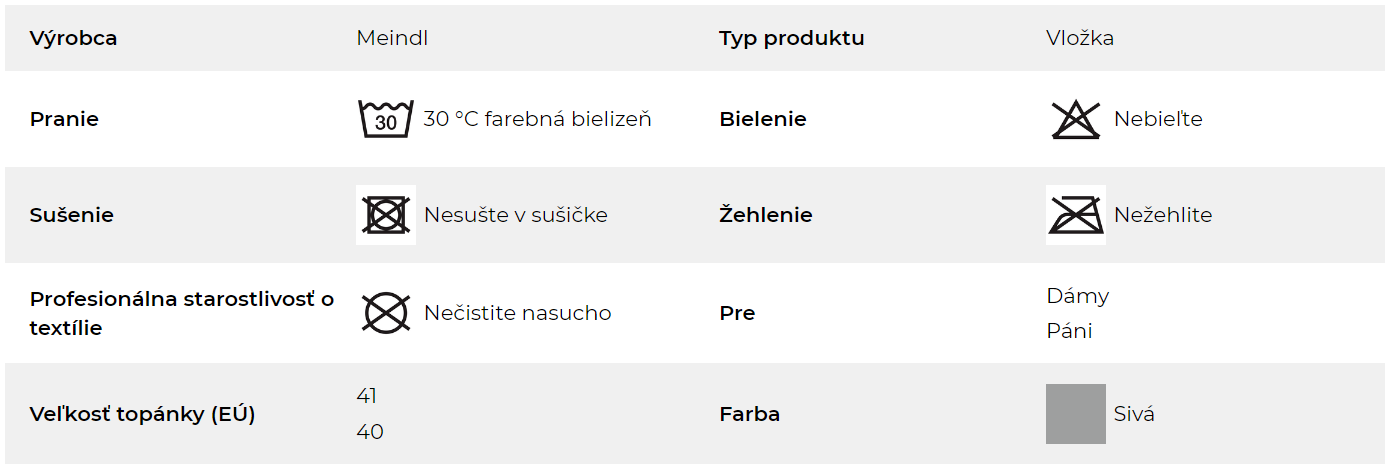Click the 'Veľkosť topánky (EÚ)' row label

point(143,414)
